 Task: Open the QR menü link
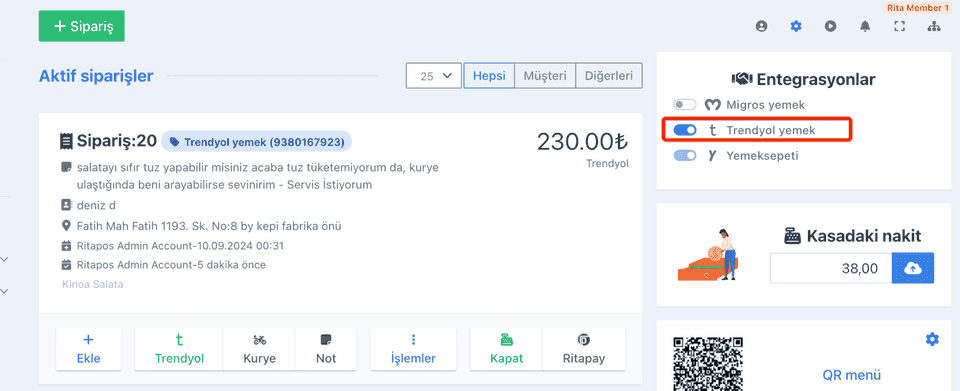pyautogui.click(x=852, y=375)
